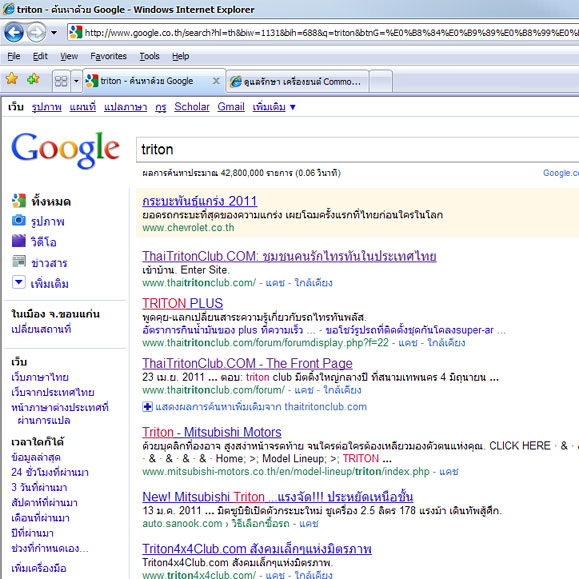Image resolution: width=579 pixels, height=579 pixels.
Task: Click the Add to Favorites star-plus icon
Action: 33,79
